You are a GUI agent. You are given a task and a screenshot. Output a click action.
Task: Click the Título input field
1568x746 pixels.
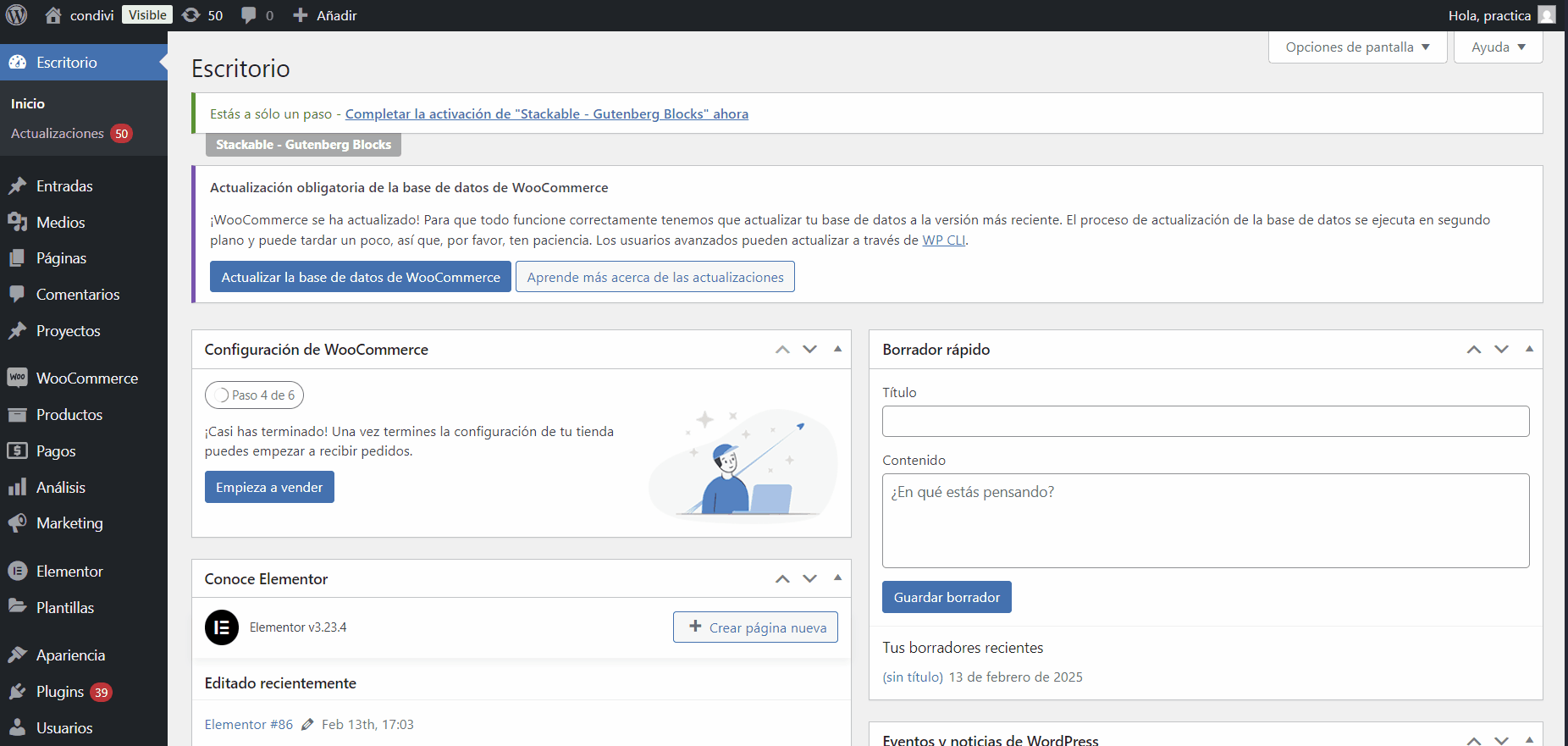pyautogui.click(x=1205, y=421)
